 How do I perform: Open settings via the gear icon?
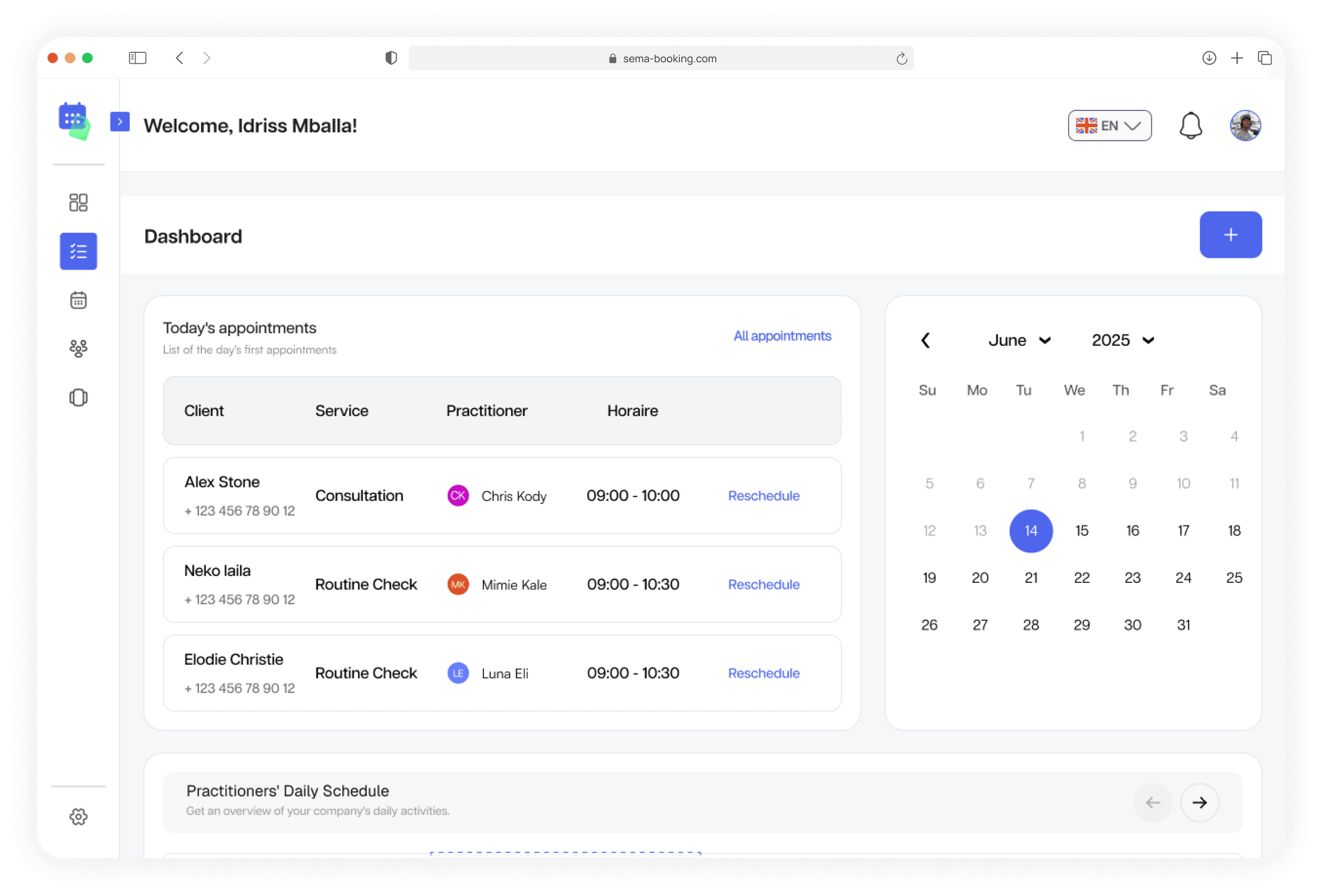78,817
